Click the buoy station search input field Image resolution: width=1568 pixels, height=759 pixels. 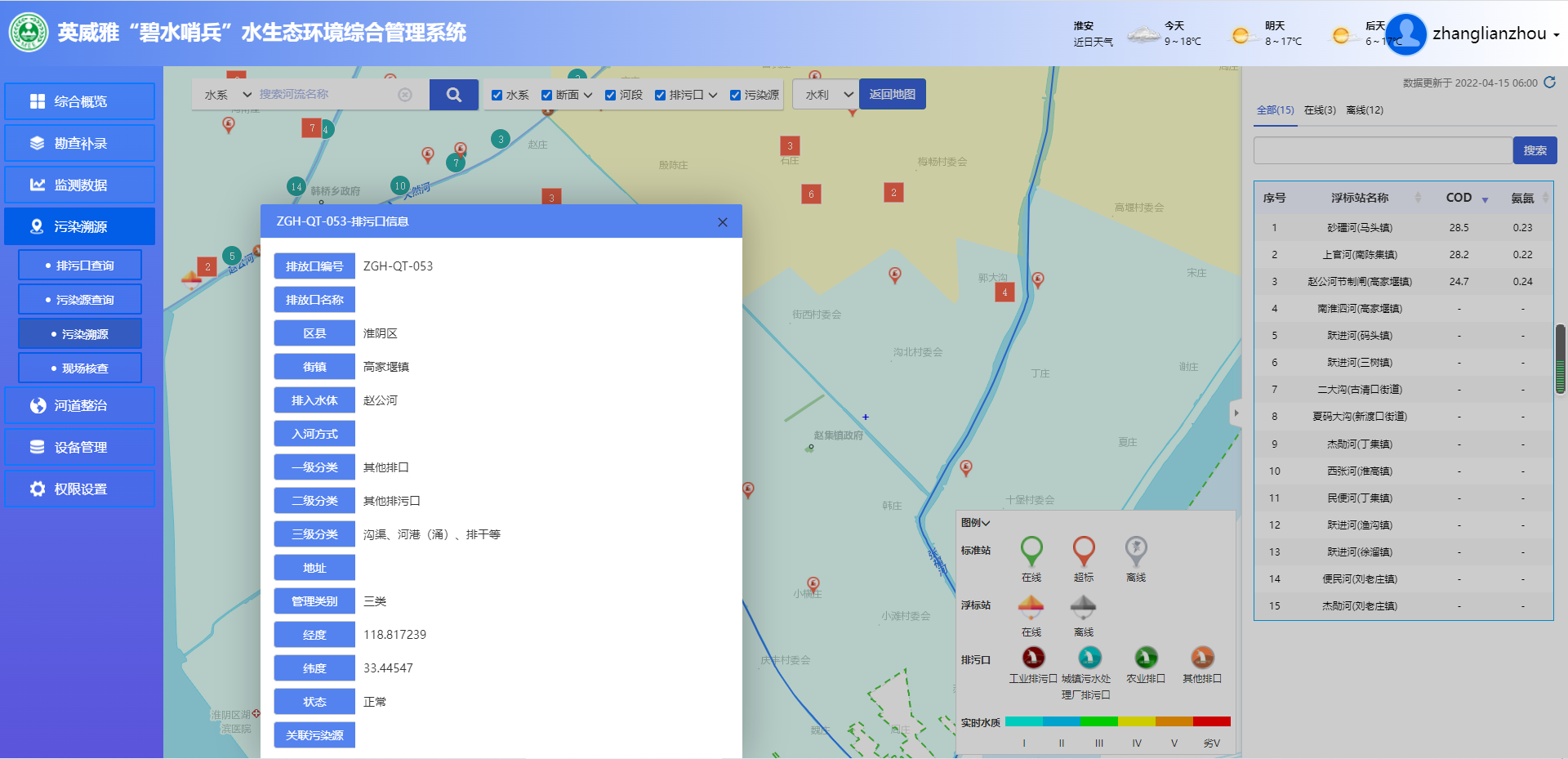click(x=1382, y=150)
